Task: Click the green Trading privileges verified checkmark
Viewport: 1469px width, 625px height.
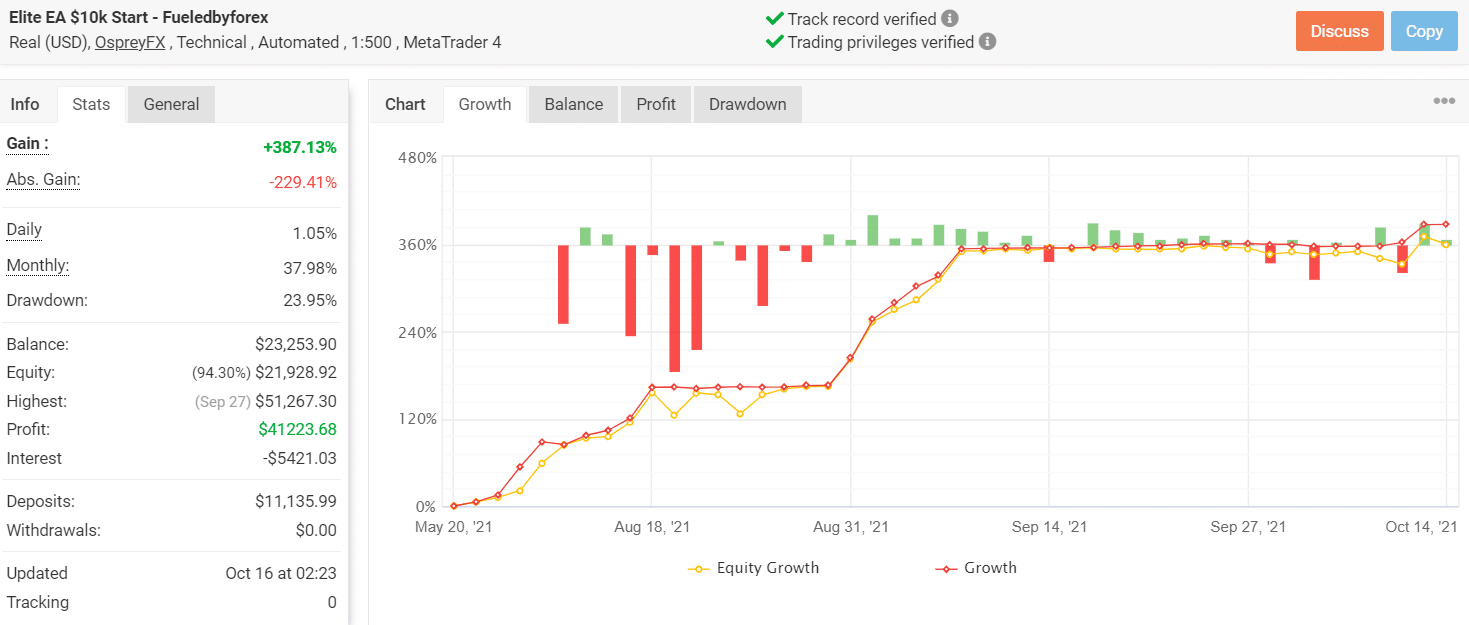Action: (x=775, y=42)
